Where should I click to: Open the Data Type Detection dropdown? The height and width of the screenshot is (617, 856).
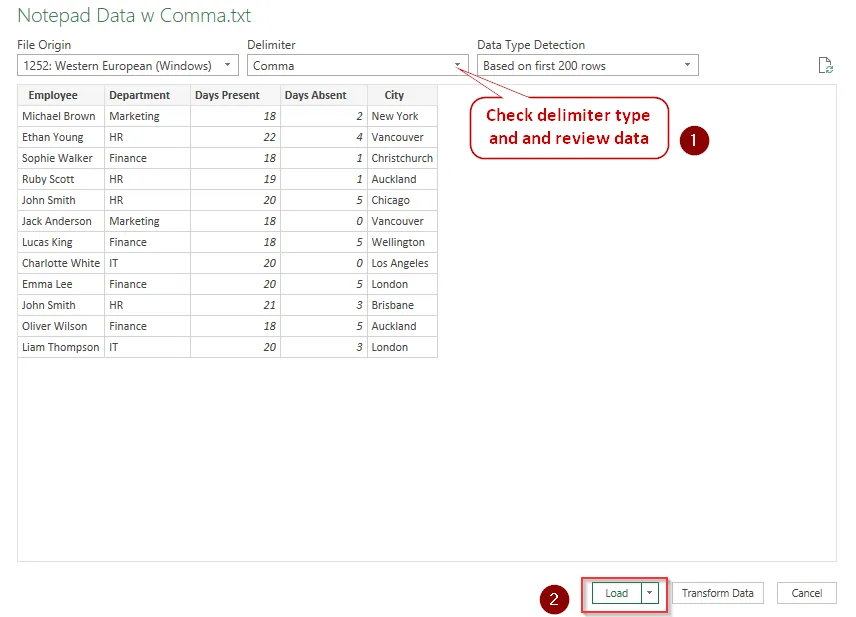coord(587,66)
